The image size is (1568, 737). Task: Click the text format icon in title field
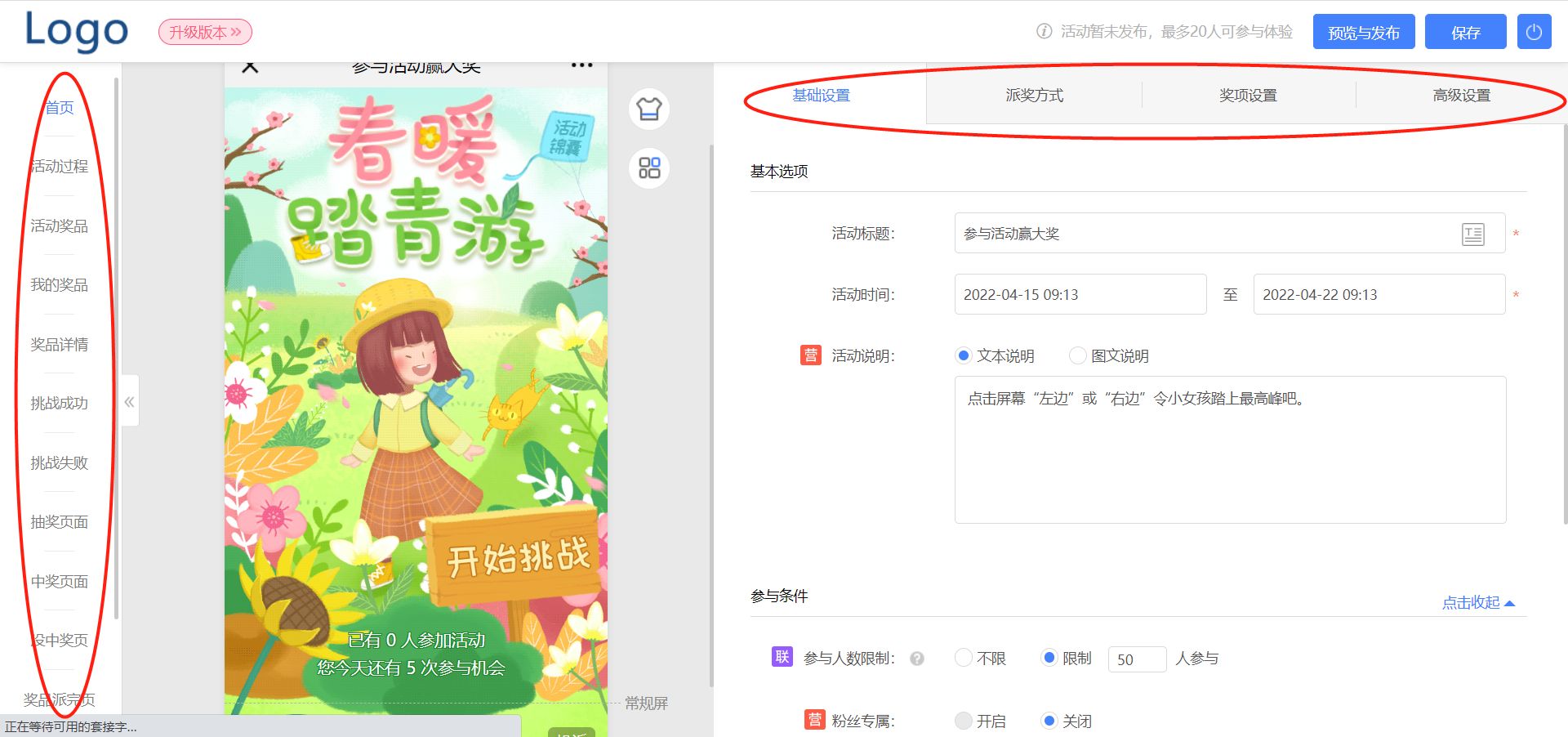point(1472,234)
